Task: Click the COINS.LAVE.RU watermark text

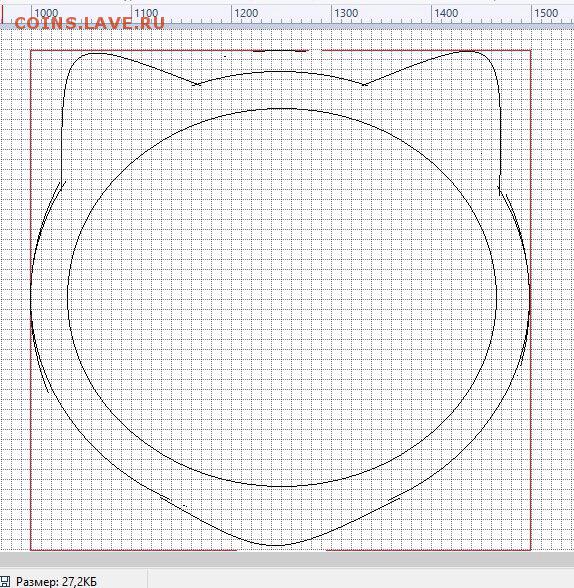Action: click(x=90, y=23)
